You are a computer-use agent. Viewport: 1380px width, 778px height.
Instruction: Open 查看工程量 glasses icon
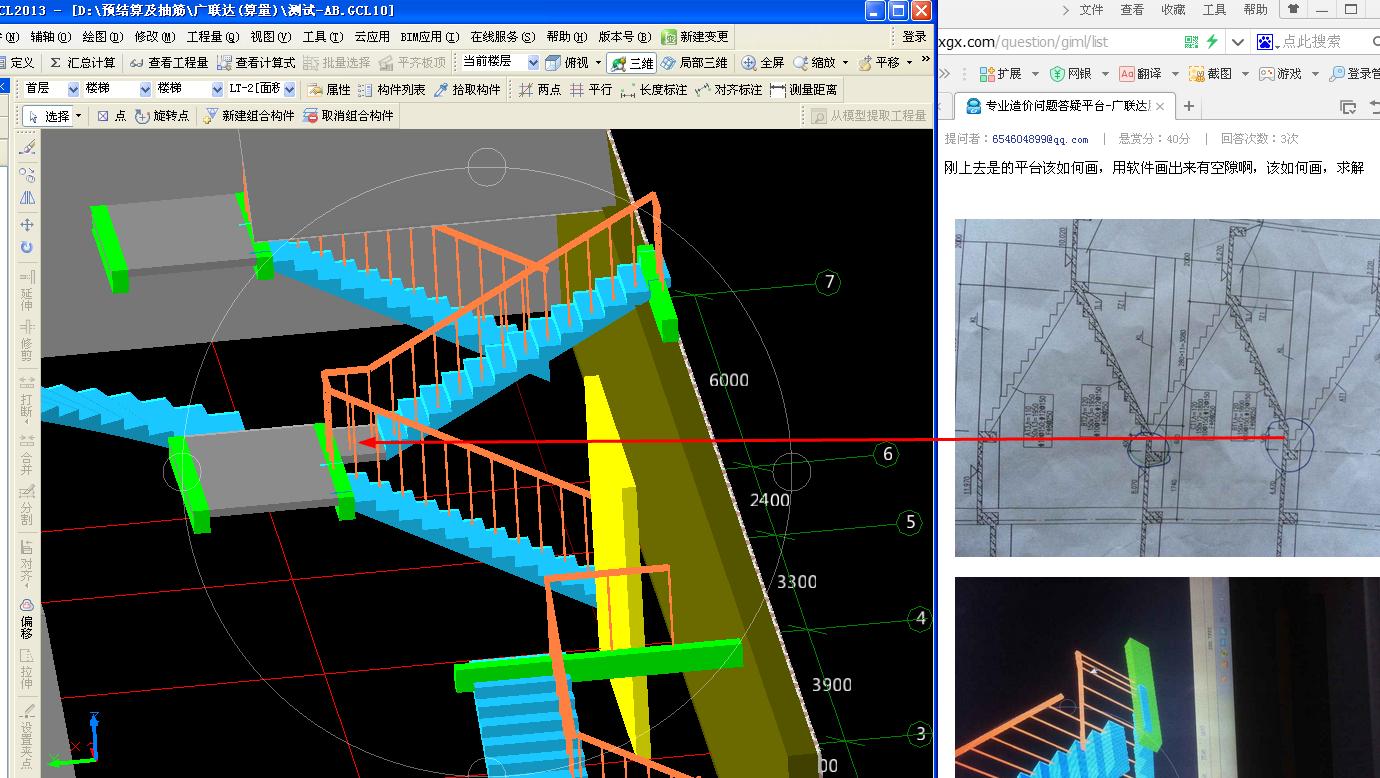[x=136, y=62]
